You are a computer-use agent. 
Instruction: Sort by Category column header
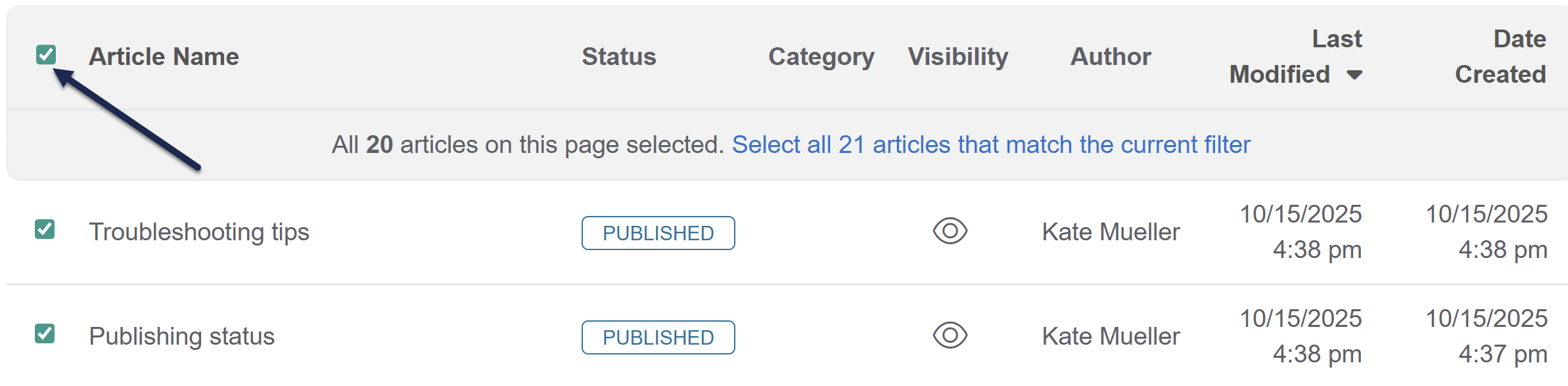pyautogui.click(x=821, y=56)
